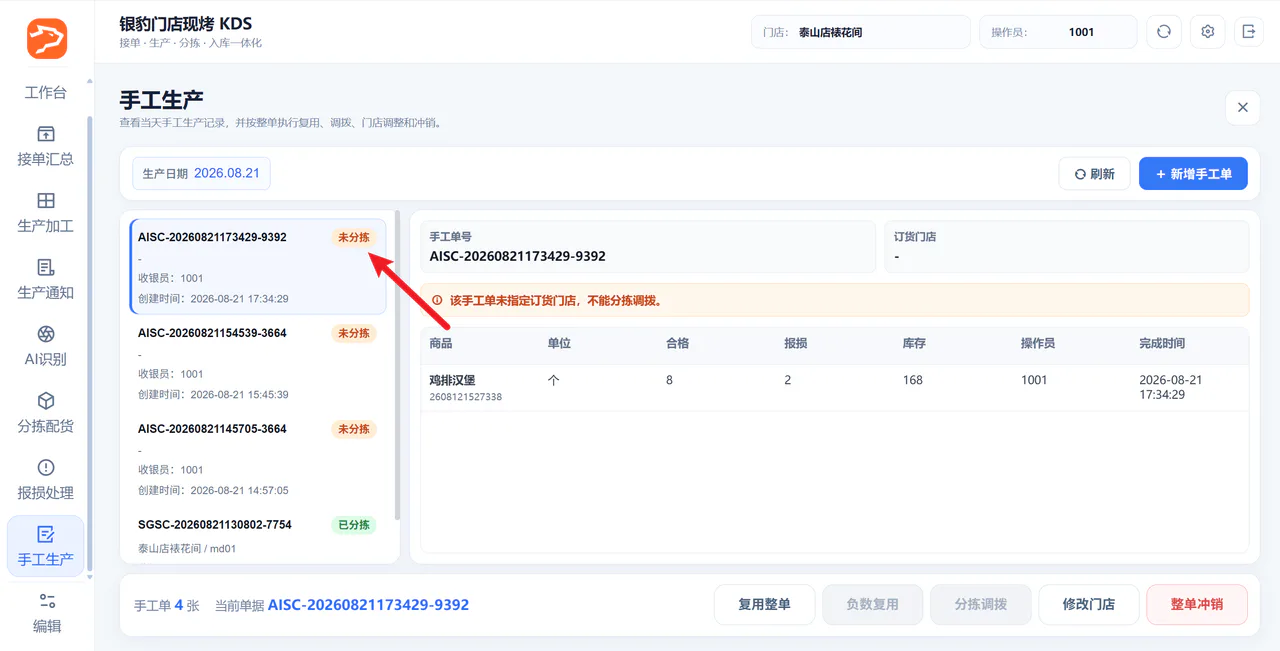Click the sidebar vertical scrollbar
This screenshot has height=651, width=1280.
[x=89, y=345]
